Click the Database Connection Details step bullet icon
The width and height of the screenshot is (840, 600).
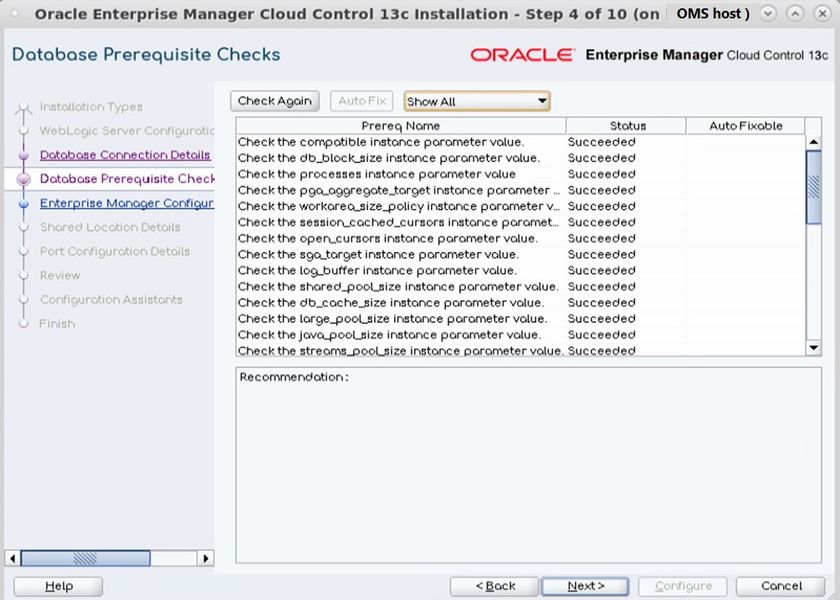pos(24,155)
